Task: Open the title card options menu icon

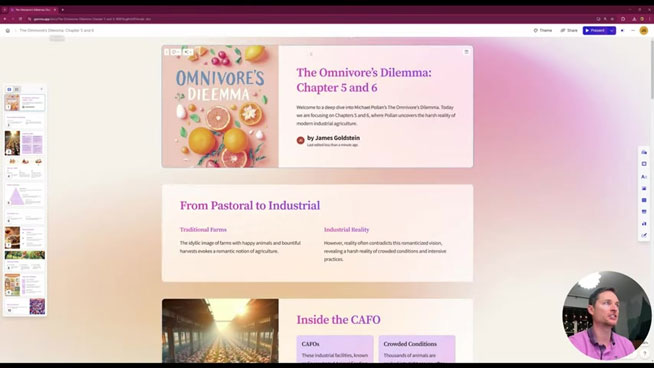Action: click(x=466, y=52)
